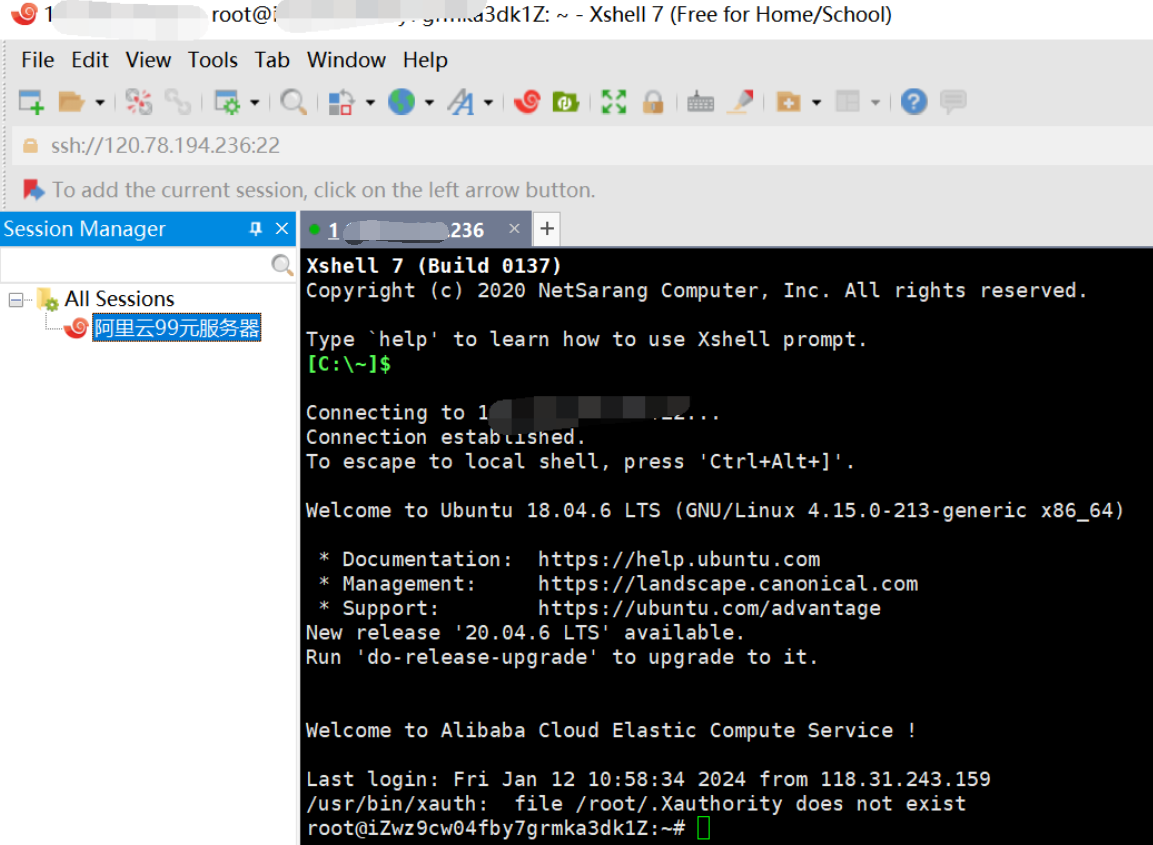The height and width of the screenshot is (845, 1153).
Task: Launch Xmanager red swirl toolbar icon
Action: (x=527, y=102)
